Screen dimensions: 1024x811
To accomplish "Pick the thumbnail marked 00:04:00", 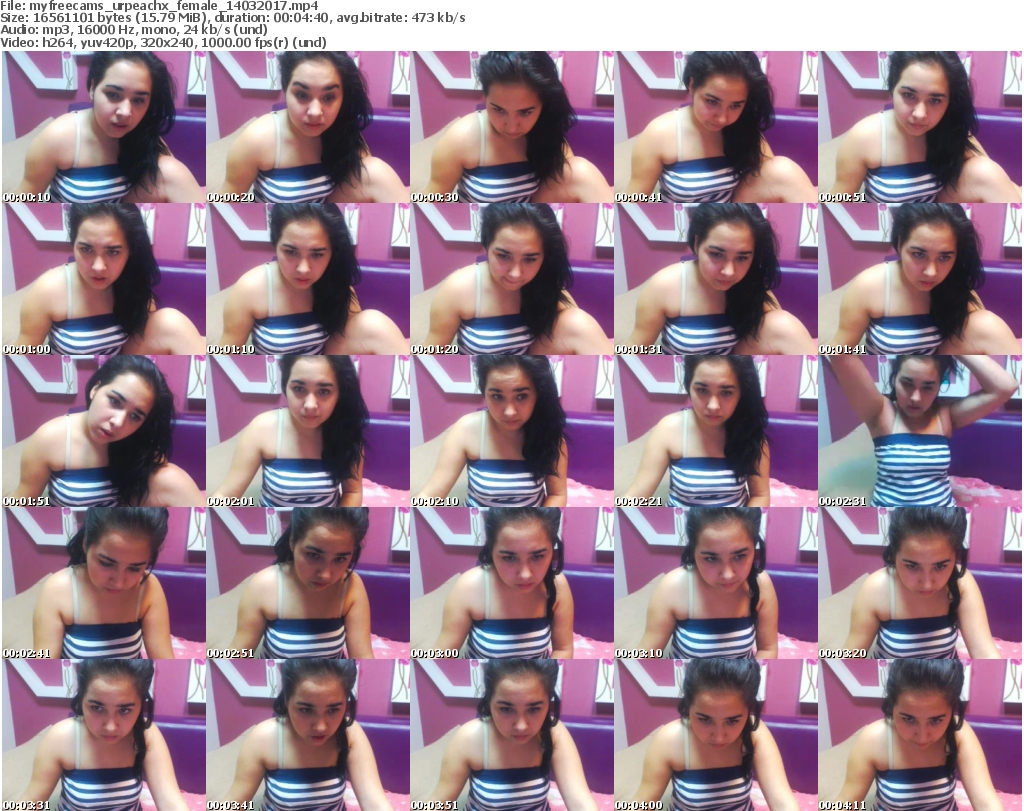I will pos(716,735).
